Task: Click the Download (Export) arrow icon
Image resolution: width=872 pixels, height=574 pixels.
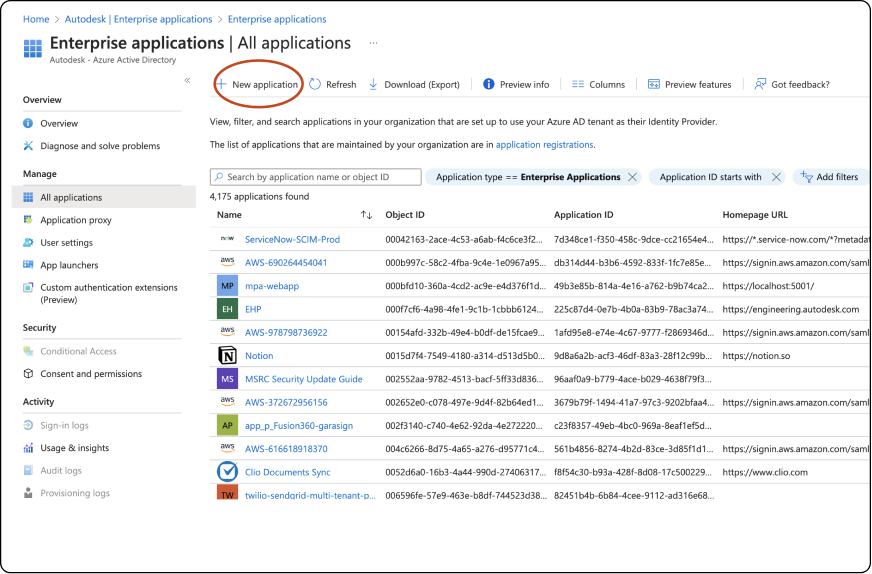Action: pos(374,85)
